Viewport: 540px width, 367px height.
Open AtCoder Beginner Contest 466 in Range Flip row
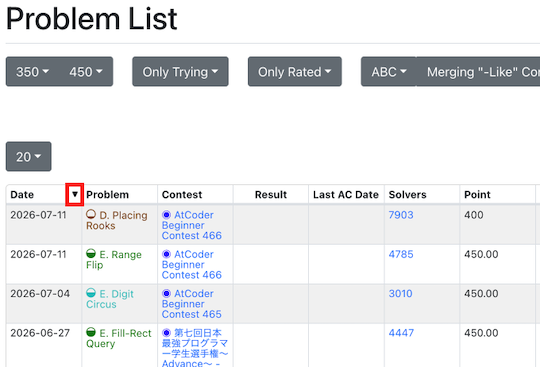point(192,264)
